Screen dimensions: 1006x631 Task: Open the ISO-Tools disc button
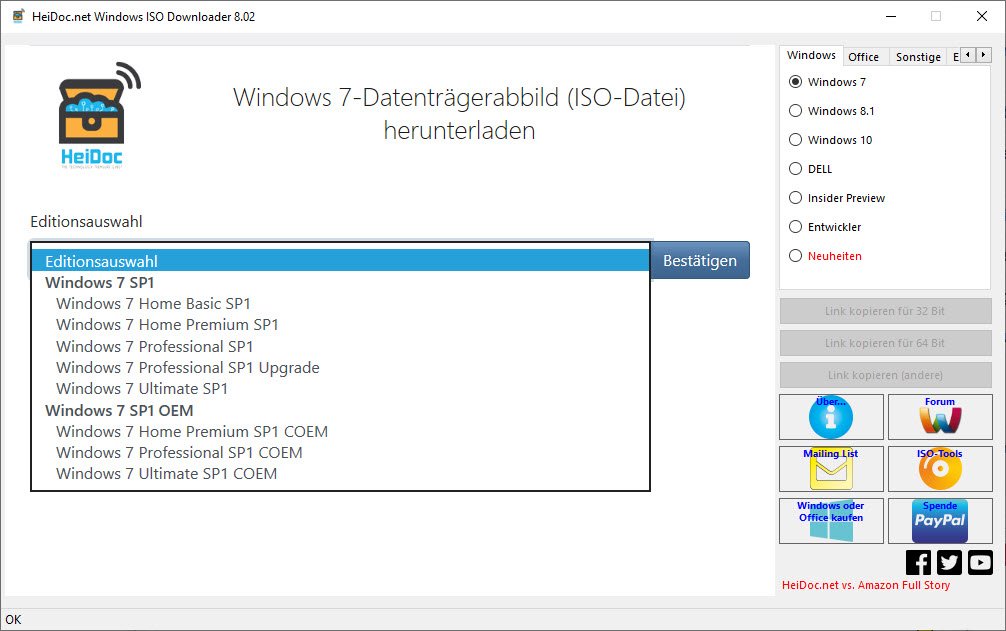pos(940,469)
